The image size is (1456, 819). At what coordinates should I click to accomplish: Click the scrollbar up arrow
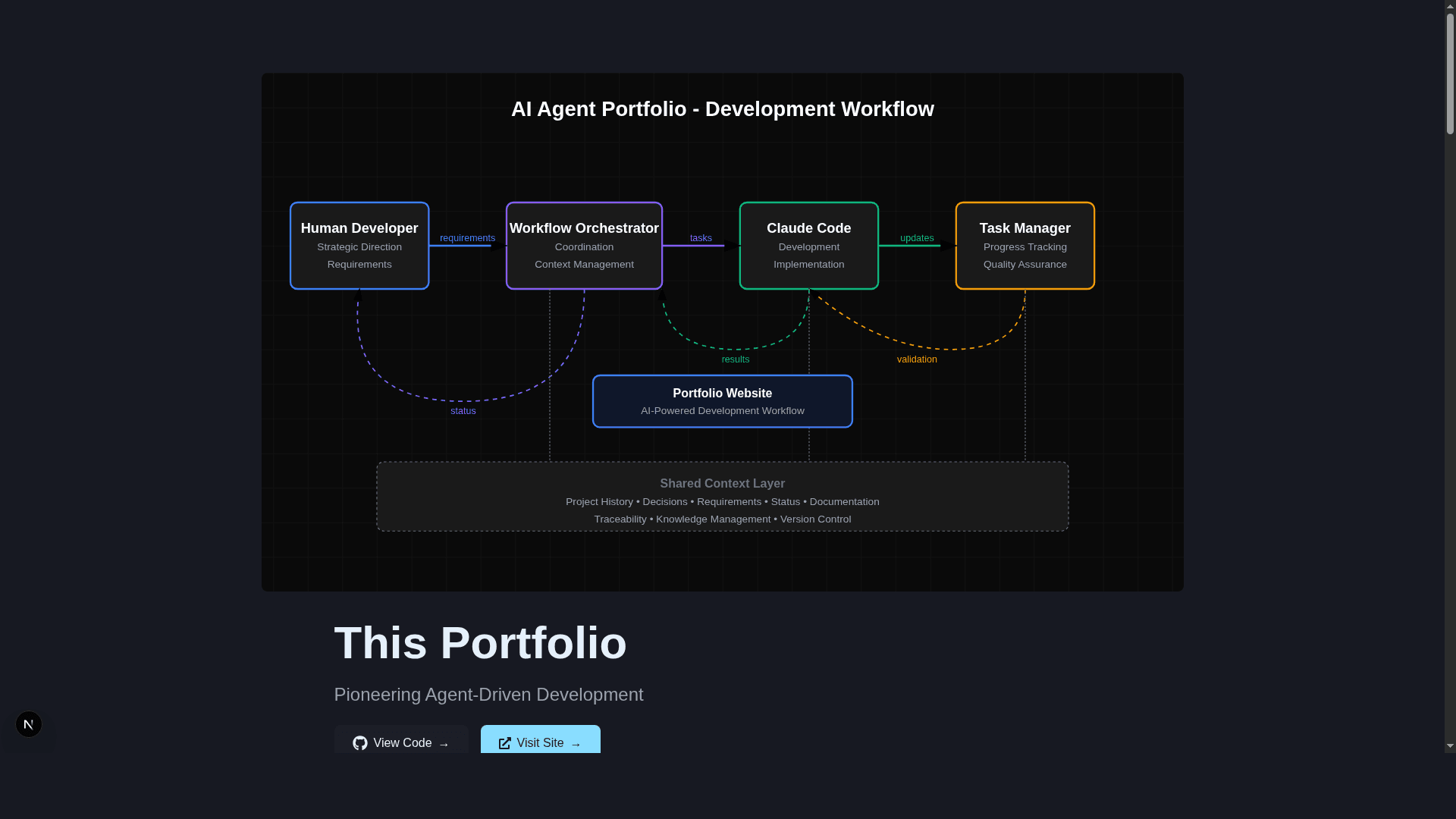1449,5
